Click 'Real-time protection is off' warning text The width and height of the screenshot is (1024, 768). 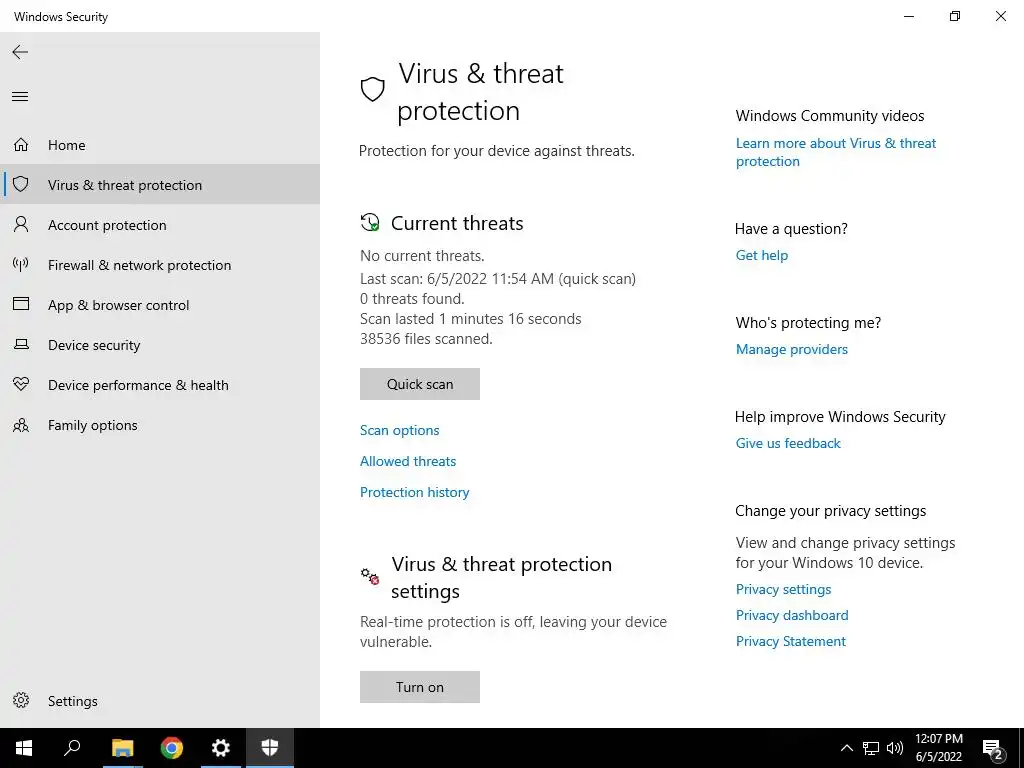click(513, 632)
